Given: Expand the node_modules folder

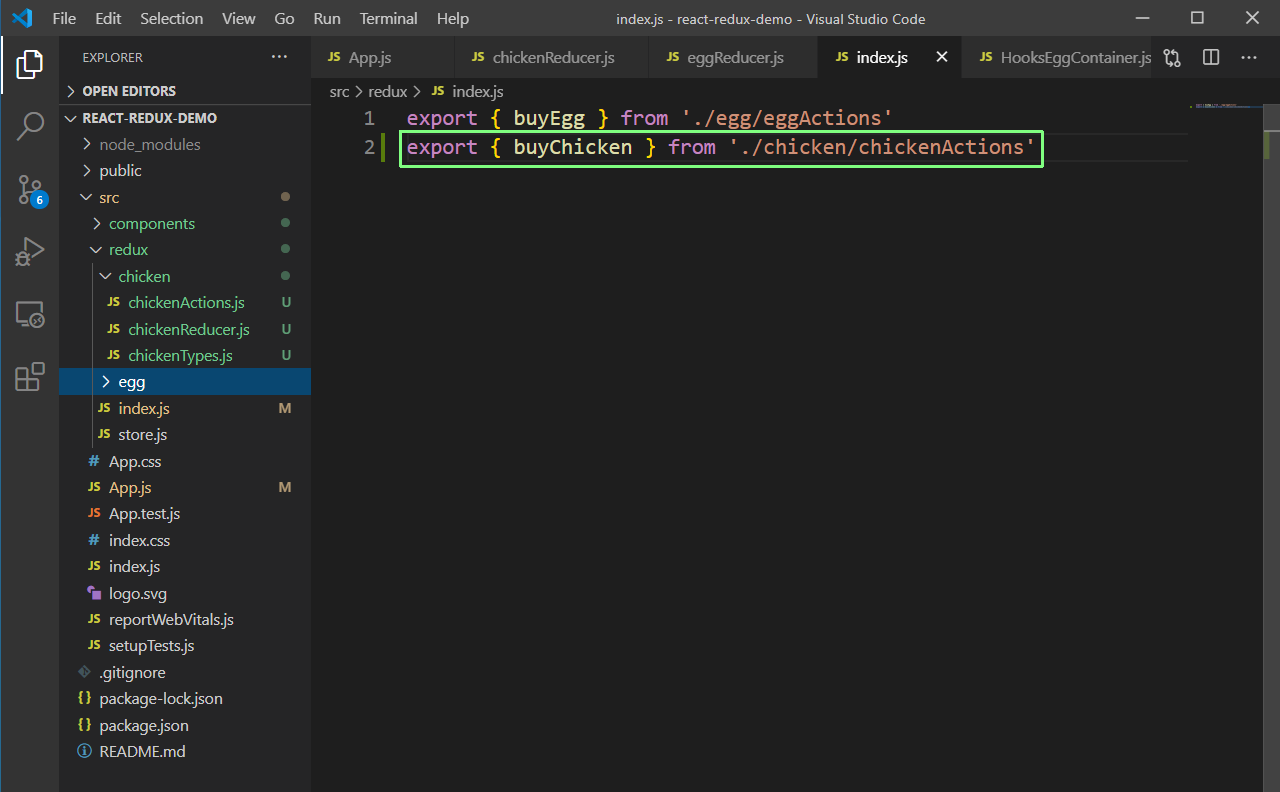Looking at the screenshot, I should [x=185, y=144].
